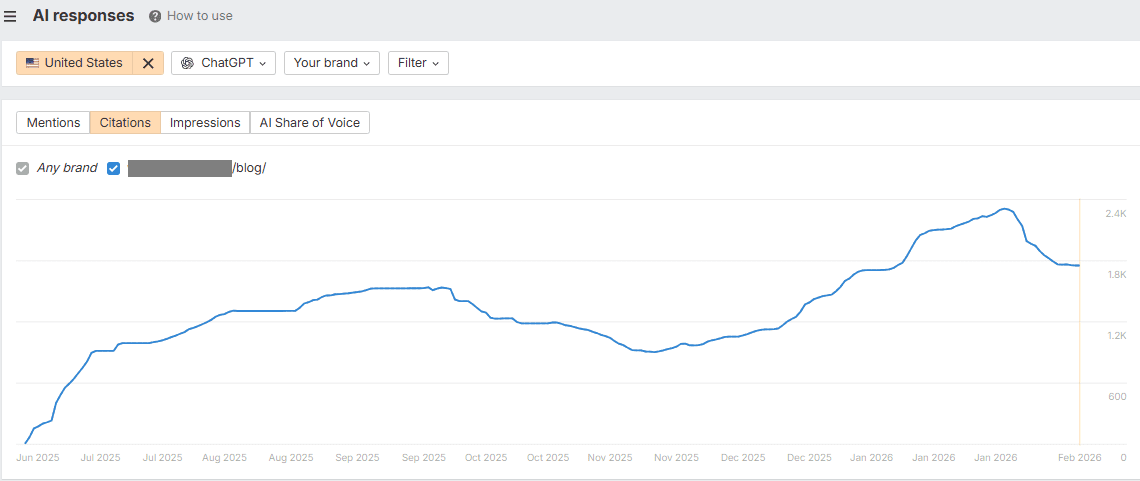Uncheck the /blog/ series checkbox
Image resolution: width=1140 pixels, height=481 pixels.
point(113,168)
